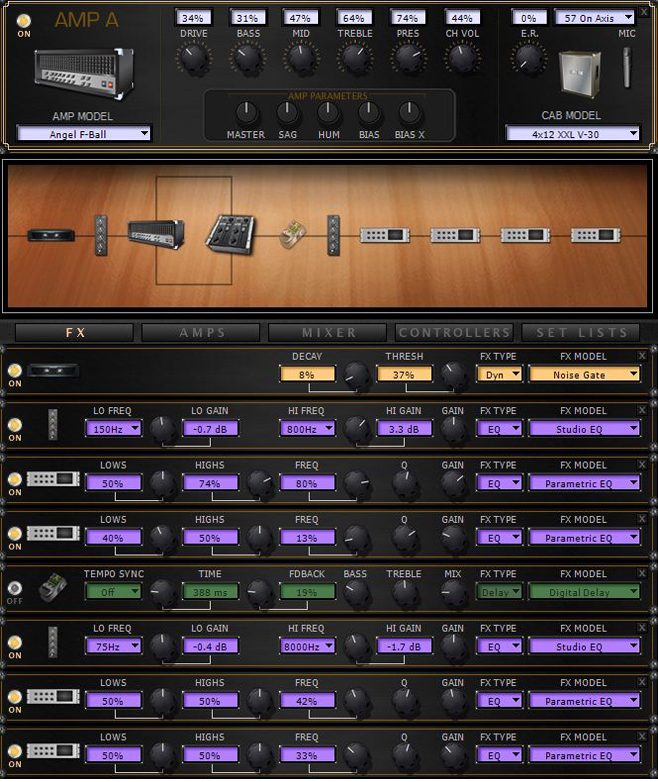Click the LO GAIN -0.7 dB field

[210, 429]
